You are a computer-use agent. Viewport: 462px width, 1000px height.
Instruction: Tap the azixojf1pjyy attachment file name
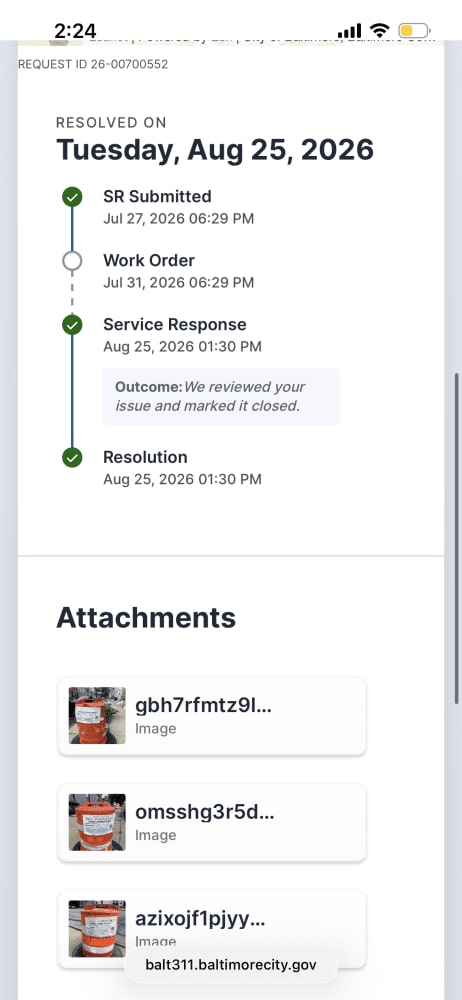click(x=200, y=919)
